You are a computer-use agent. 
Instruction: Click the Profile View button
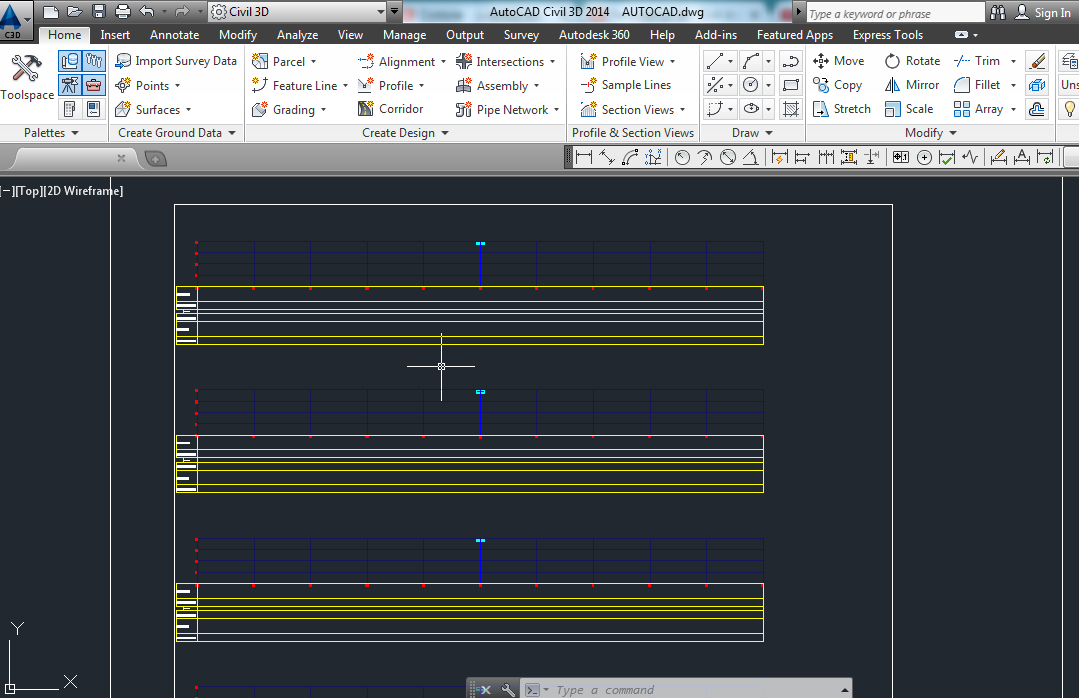tap(632, 60)
